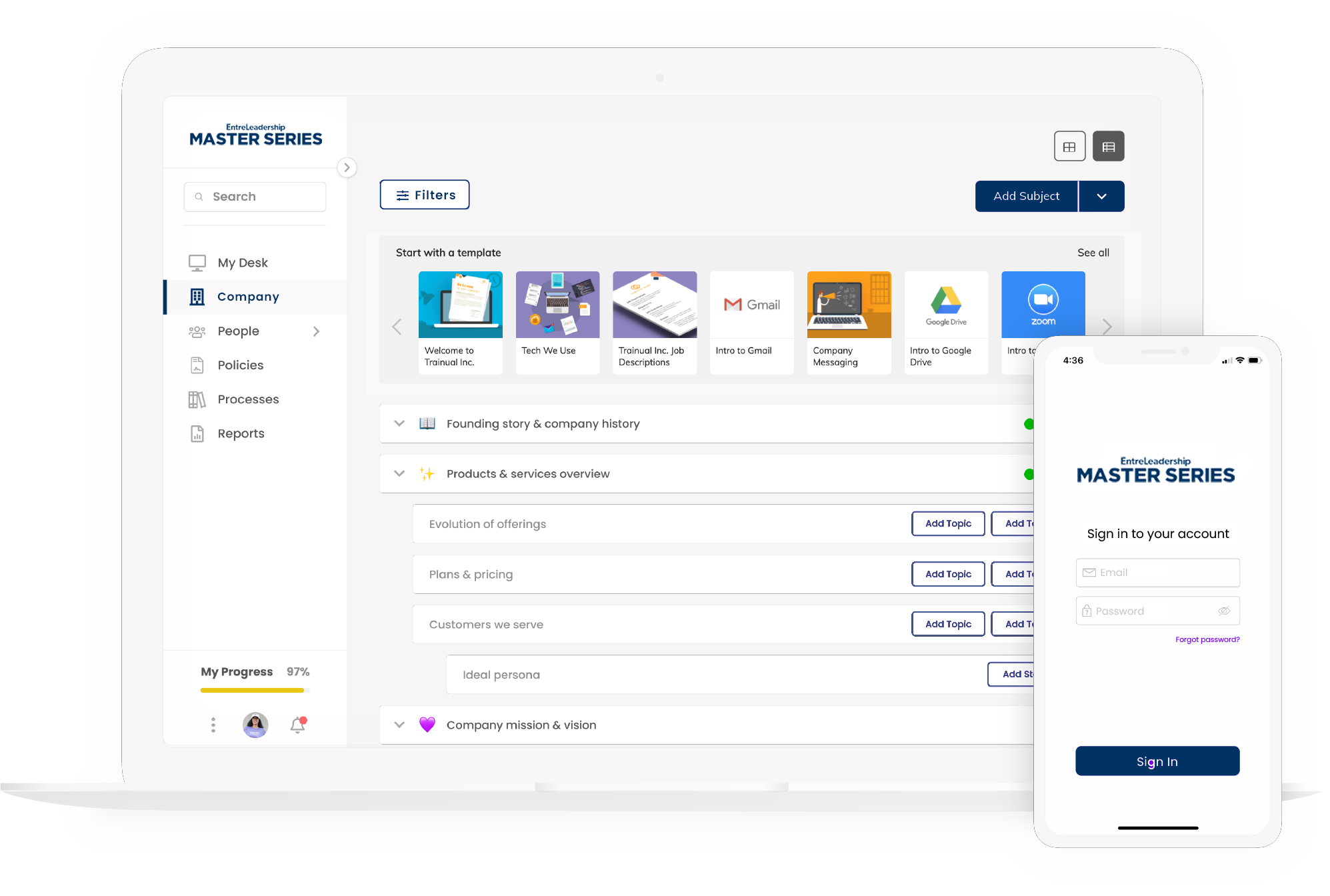
Task: Expand Founding story & company history
Action: tap(399, 423)
